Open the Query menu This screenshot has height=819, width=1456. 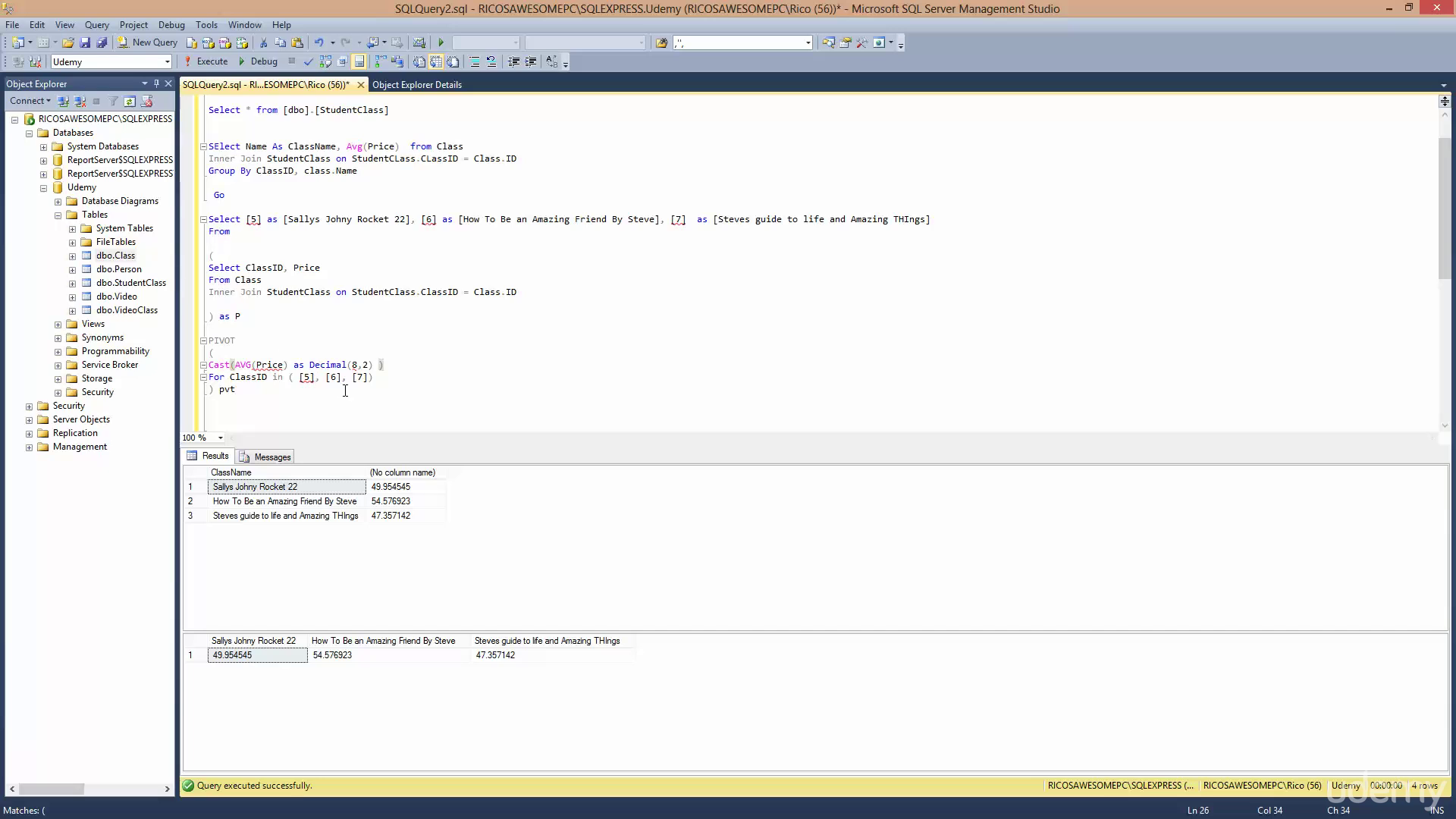tap(96, 25)
